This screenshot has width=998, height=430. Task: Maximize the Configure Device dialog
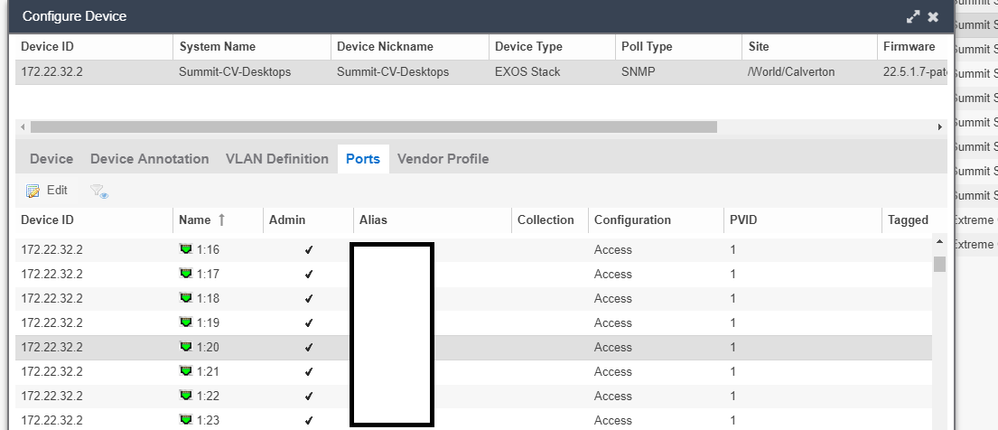912,17
